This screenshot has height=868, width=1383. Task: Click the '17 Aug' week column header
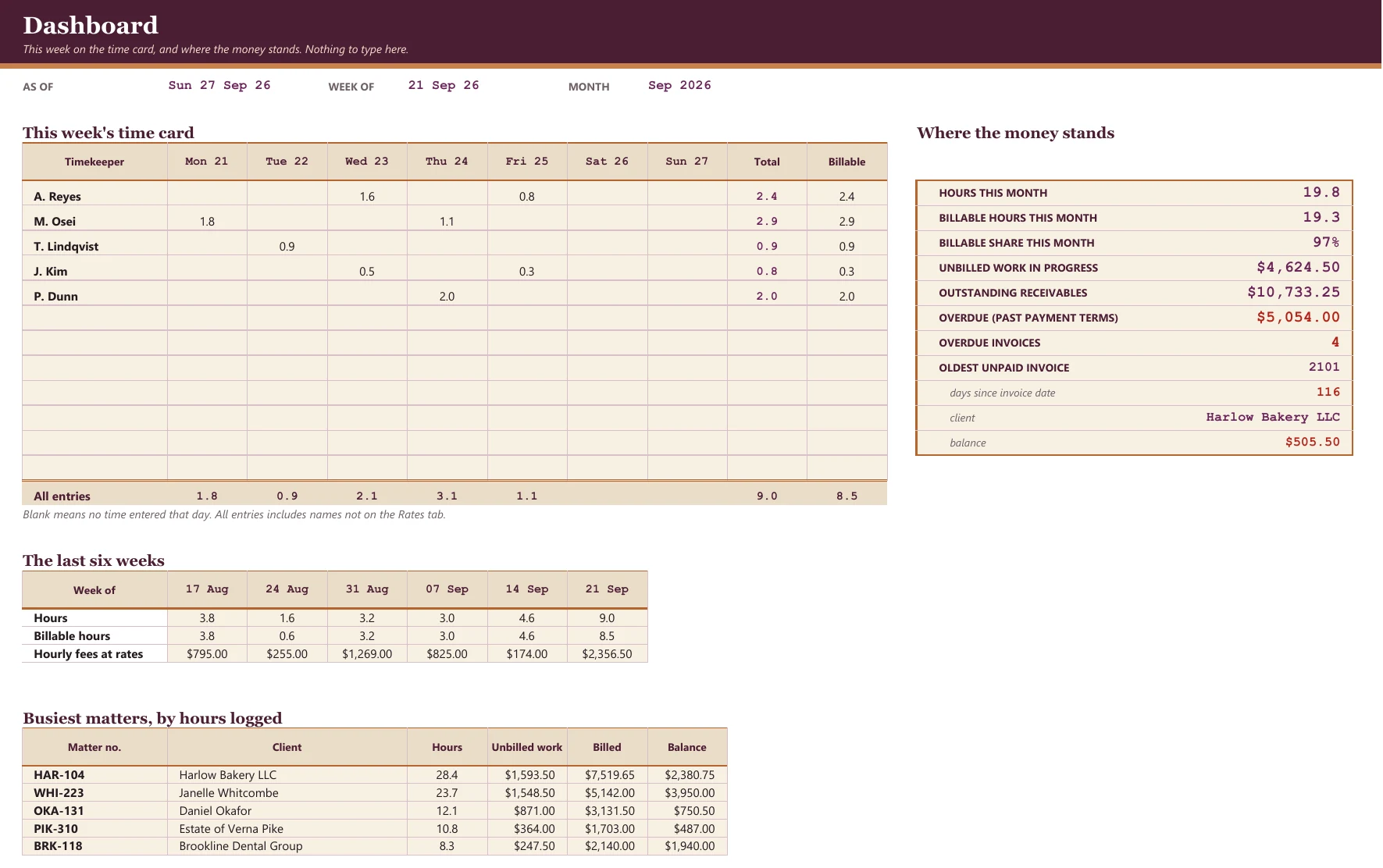207,589
